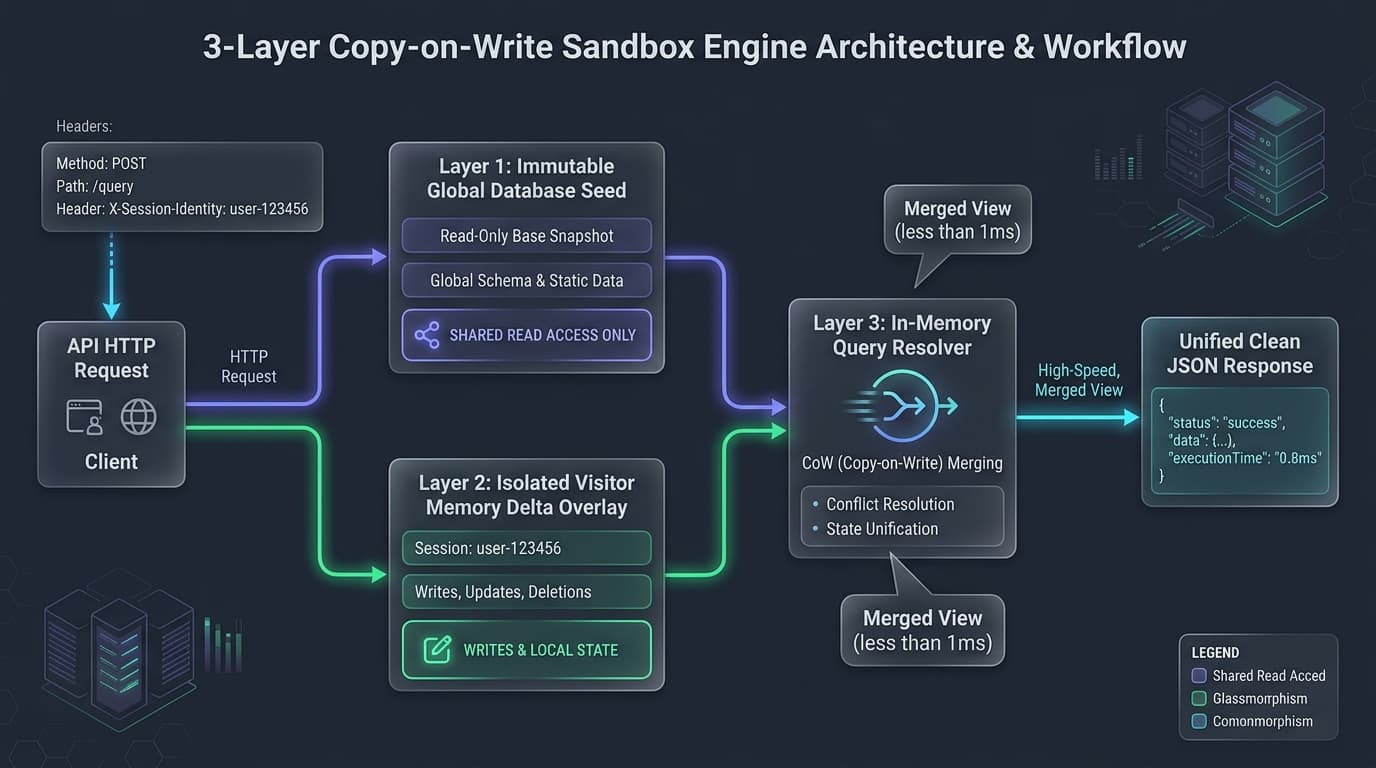Click the pencil edit icon in Writes & Local State

[x=437, y=650]
